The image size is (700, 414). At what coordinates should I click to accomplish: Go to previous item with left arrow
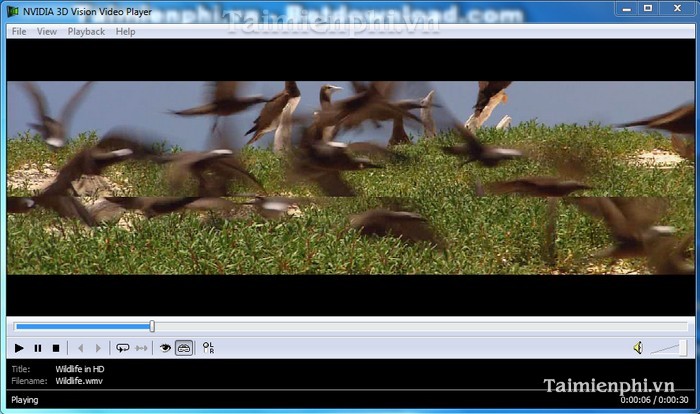coord(80,348)
